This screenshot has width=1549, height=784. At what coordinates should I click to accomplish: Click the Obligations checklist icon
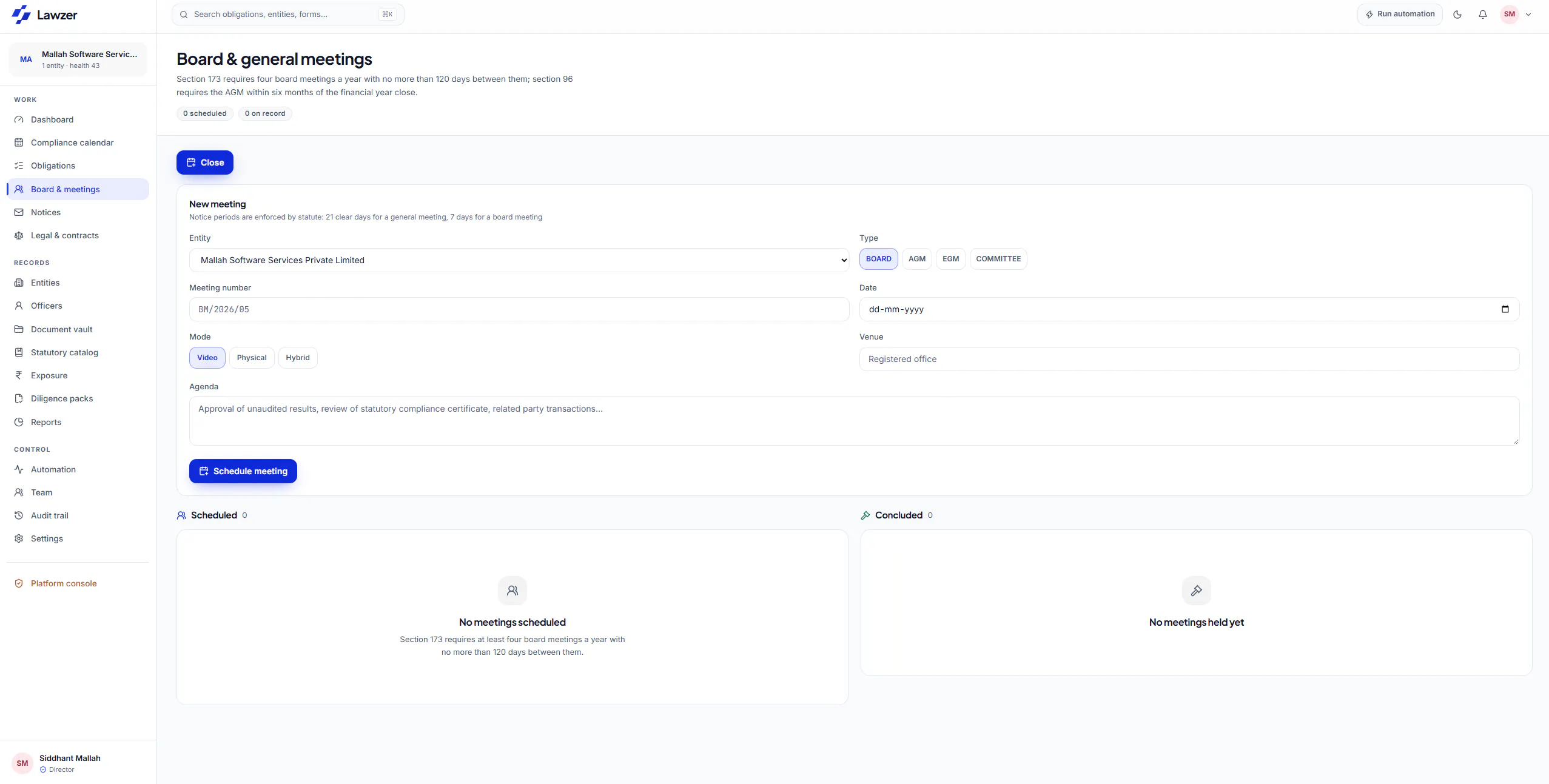(19, 166)
